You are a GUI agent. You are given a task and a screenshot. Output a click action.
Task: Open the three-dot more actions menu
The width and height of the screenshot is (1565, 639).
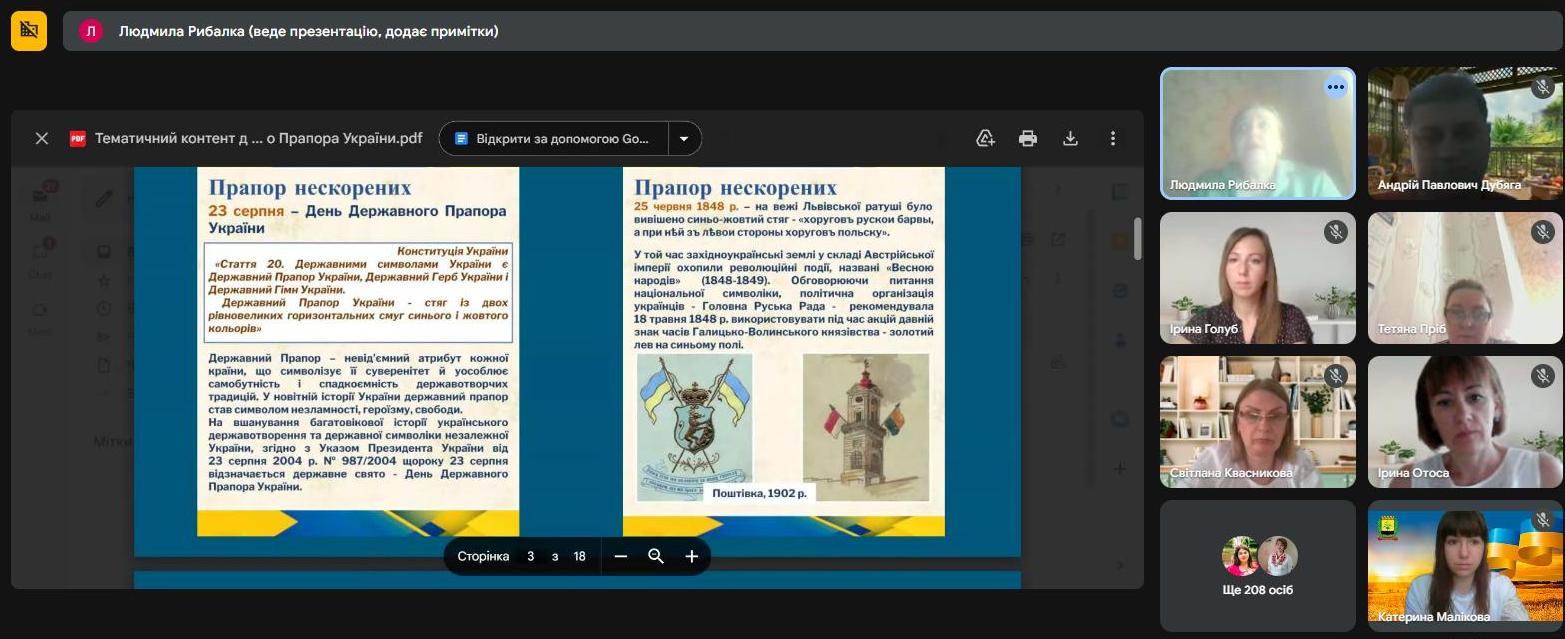tap(1112, 138)
